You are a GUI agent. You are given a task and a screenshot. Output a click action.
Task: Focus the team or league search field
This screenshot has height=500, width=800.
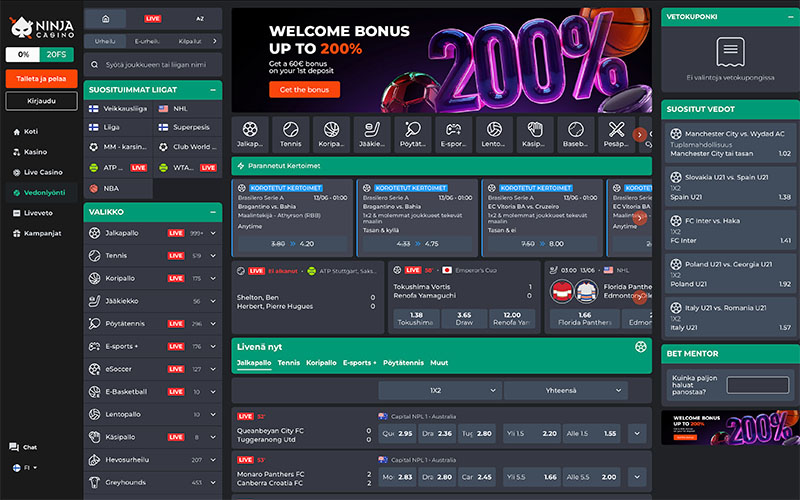tap(153, 65)
